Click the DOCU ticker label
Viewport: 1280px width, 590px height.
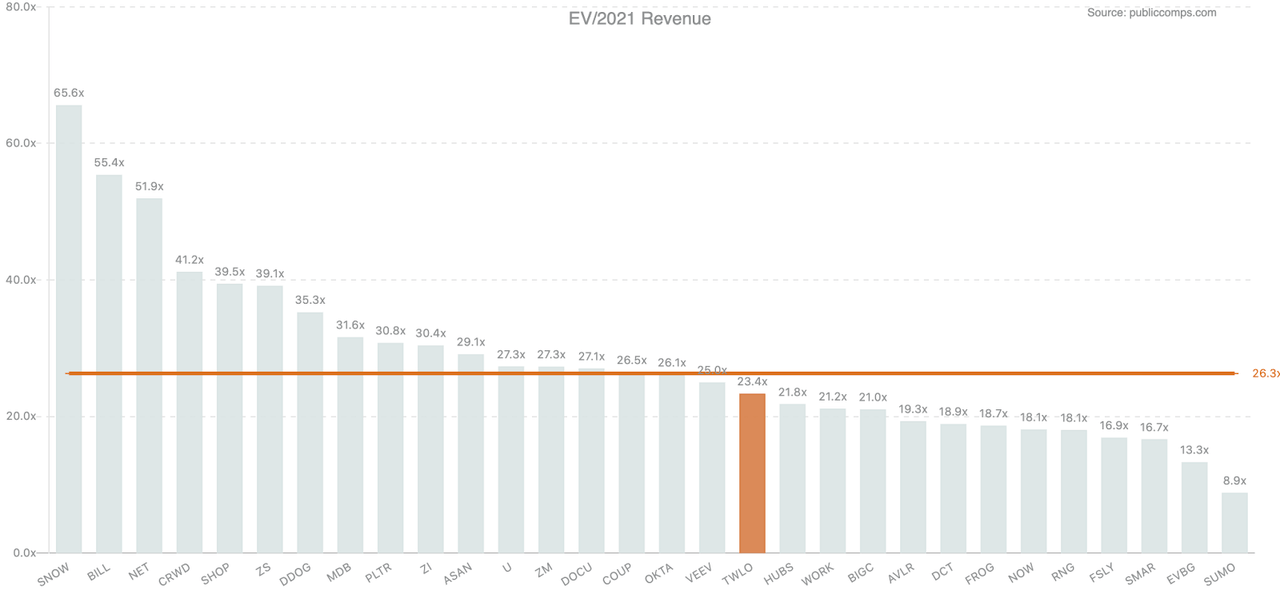point(578,574)
